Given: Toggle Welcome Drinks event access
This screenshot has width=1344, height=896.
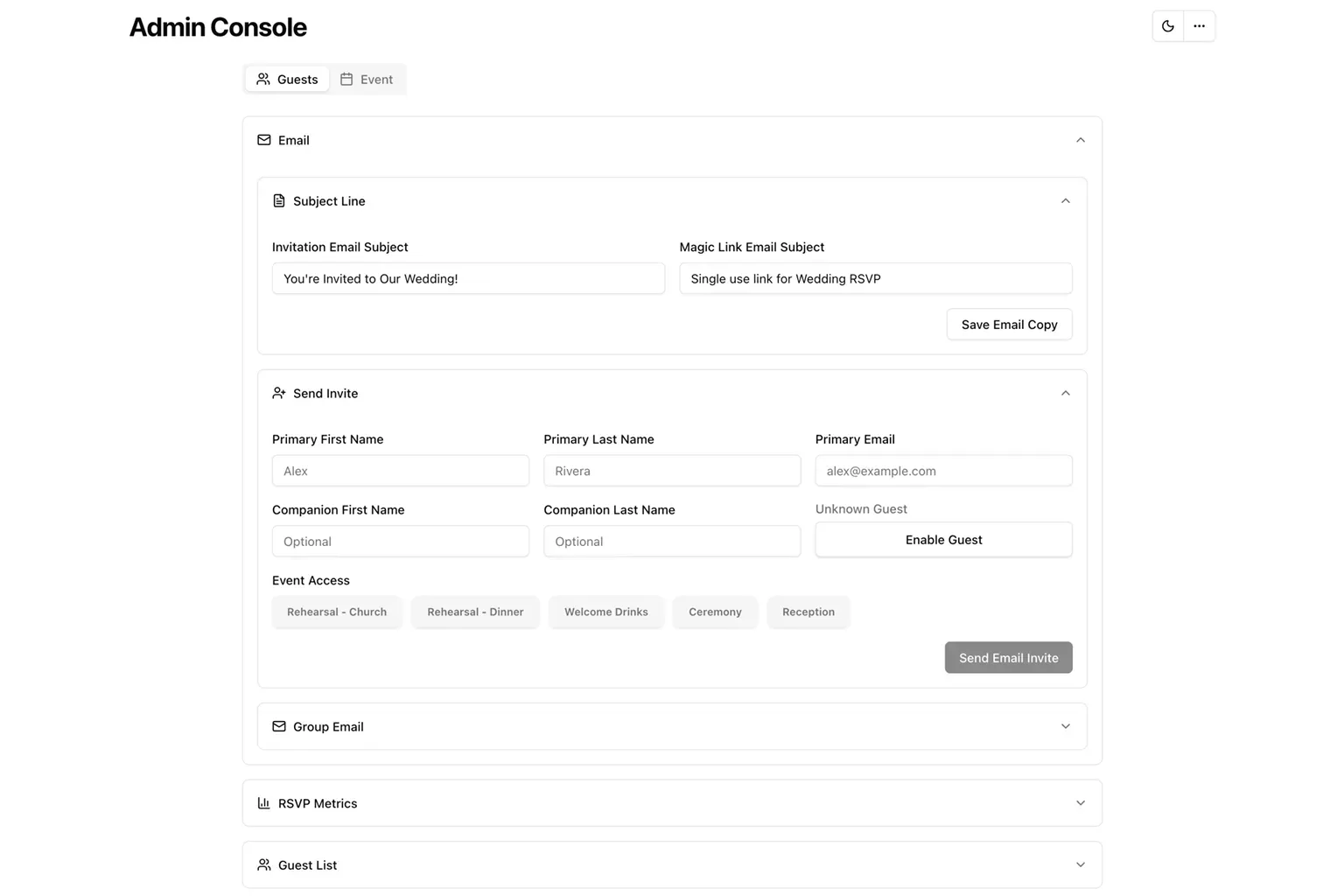Looking at the screenshot, I should click(x=606, y=612).
